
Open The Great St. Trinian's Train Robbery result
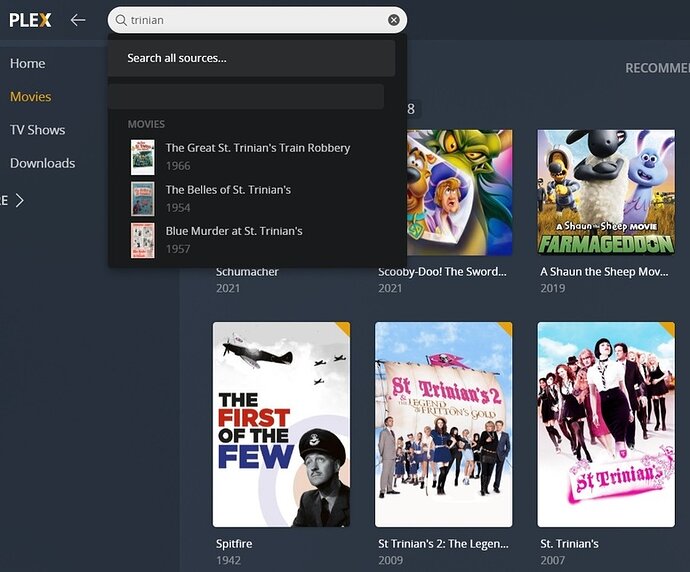coord(257,157)
